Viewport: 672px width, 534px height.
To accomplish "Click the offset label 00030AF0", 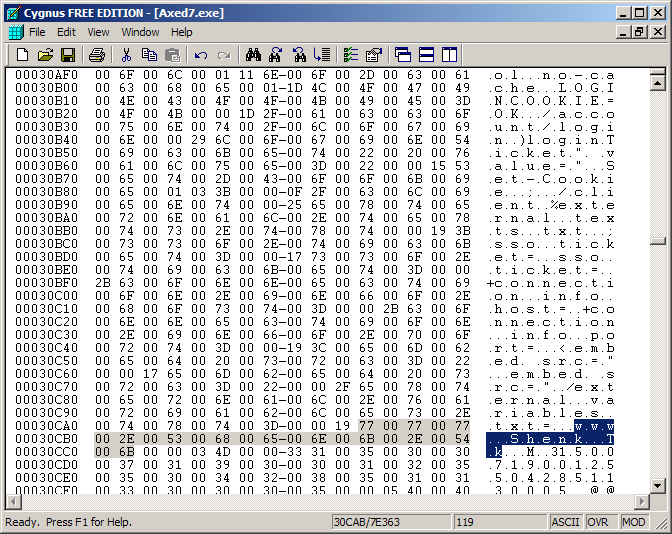I will pos(47,75).
